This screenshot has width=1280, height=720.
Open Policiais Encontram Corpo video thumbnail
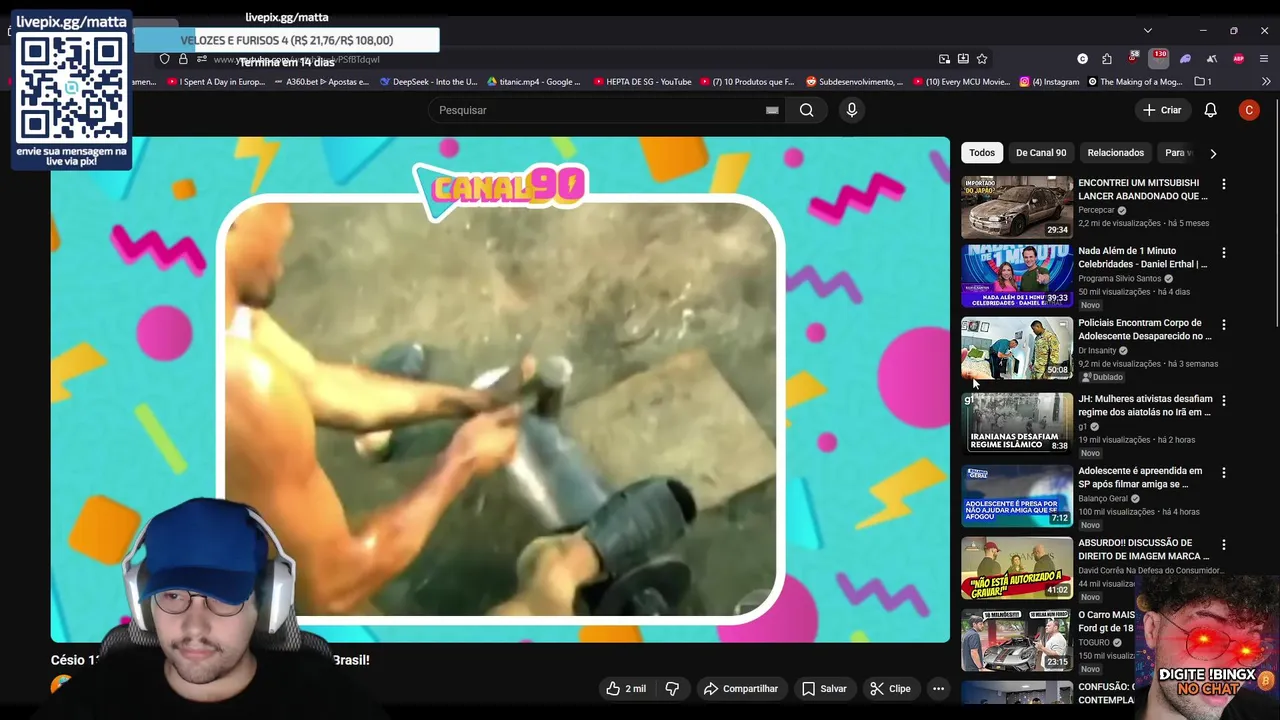(x=1017, y=348)
